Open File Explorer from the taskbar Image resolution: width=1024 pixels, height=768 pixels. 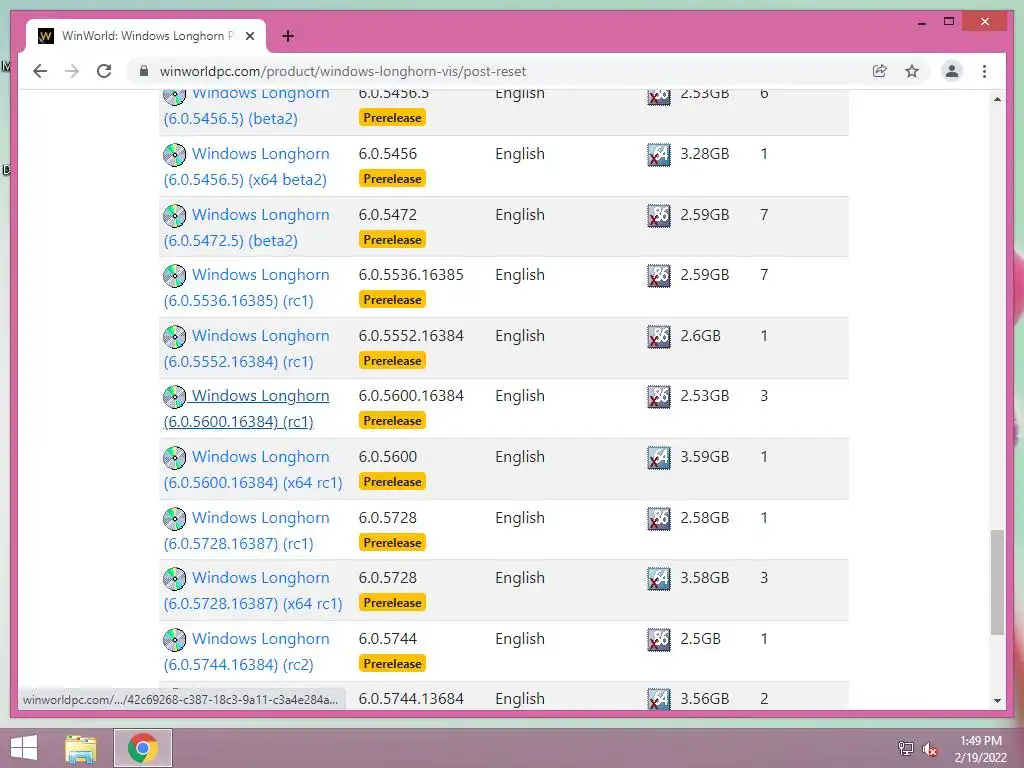click(x=81, y=748)
